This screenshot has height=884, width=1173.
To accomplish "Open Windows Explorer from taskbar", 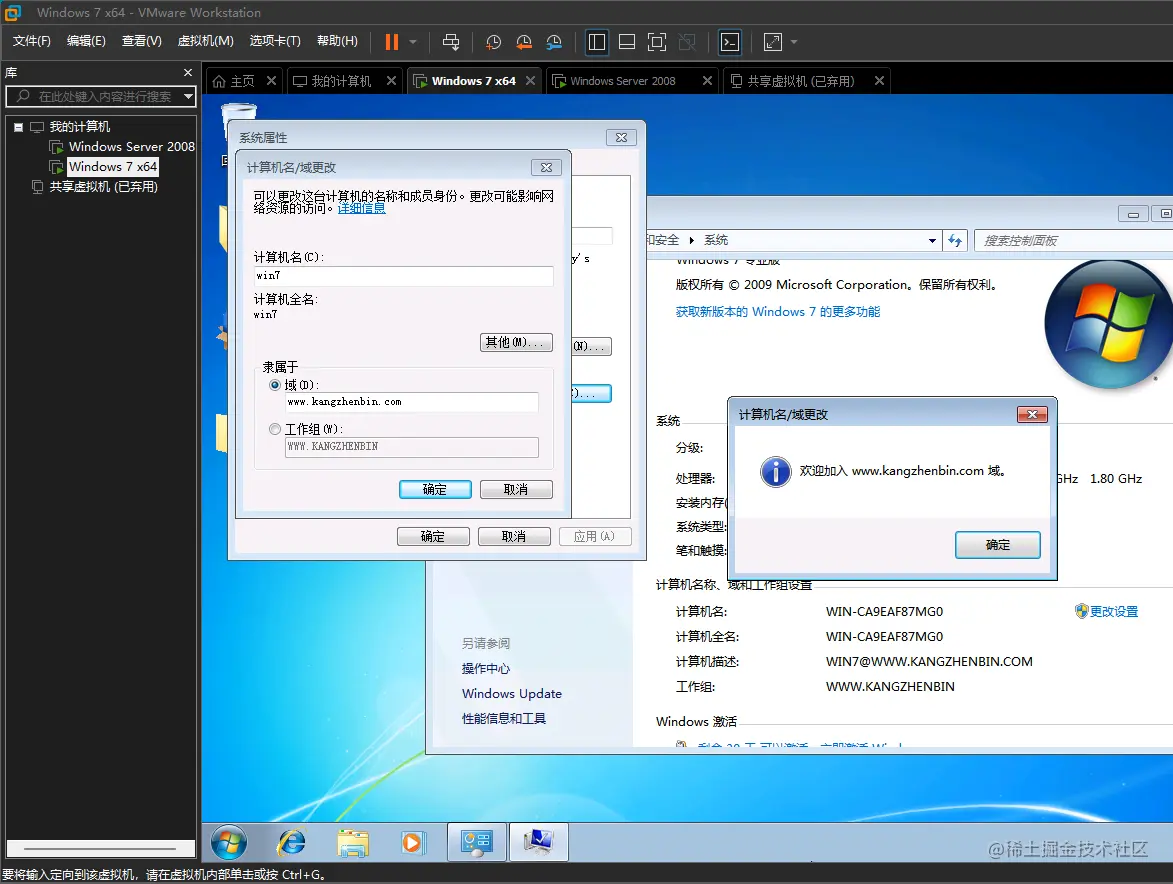I will tap(352, 843).
